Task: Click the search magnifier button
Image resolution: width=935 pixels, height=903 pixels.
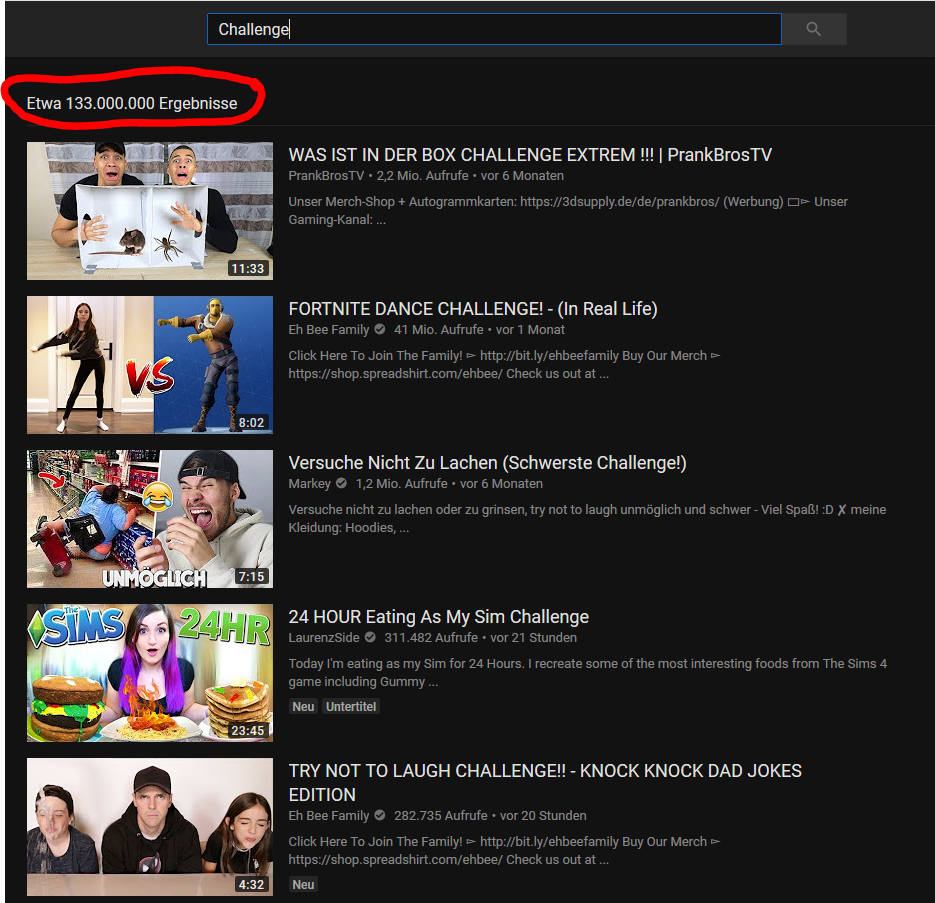Action: [813, 29]
